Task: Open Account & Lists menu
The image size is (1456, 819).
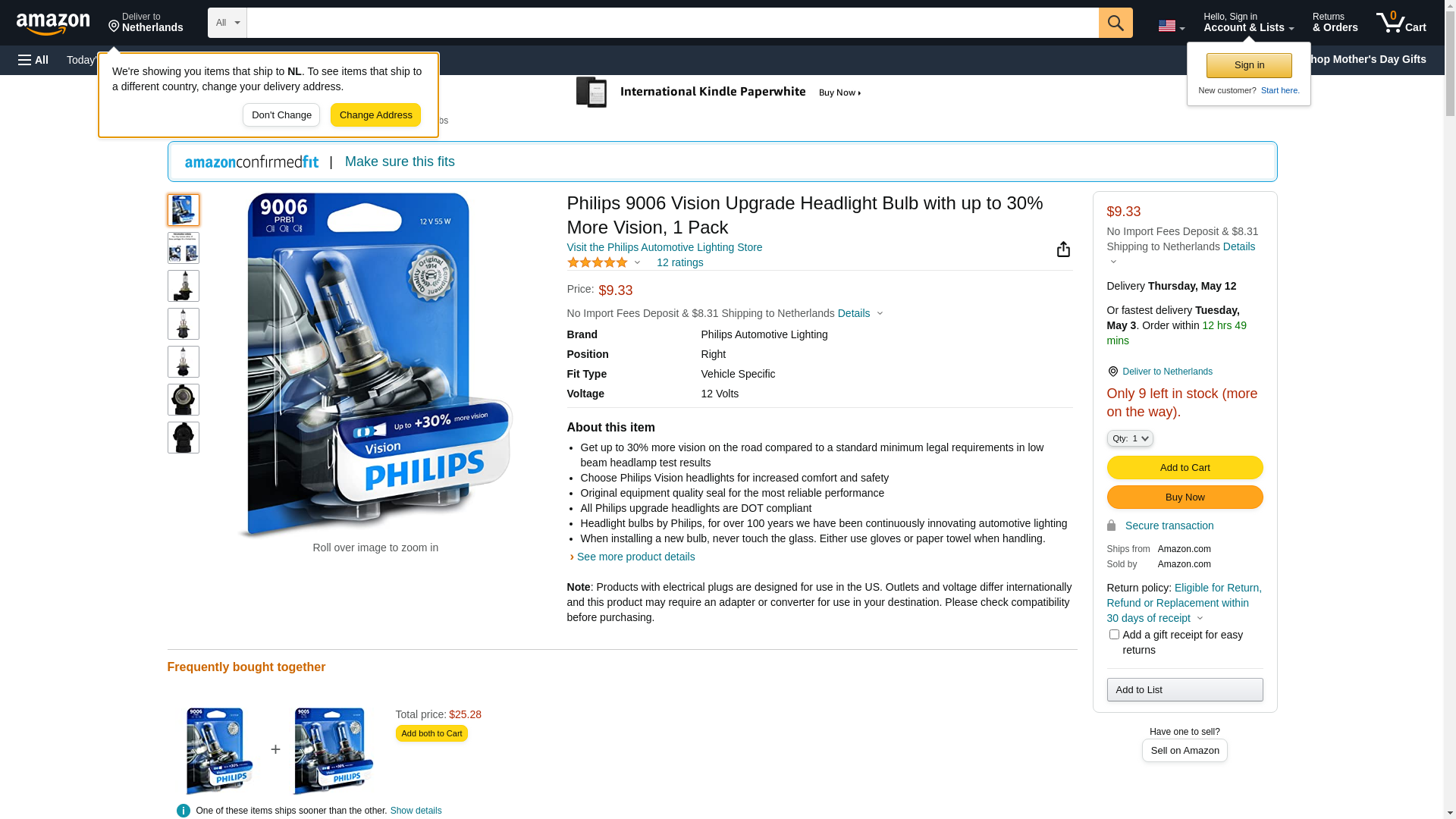Action: point(1248,23)
